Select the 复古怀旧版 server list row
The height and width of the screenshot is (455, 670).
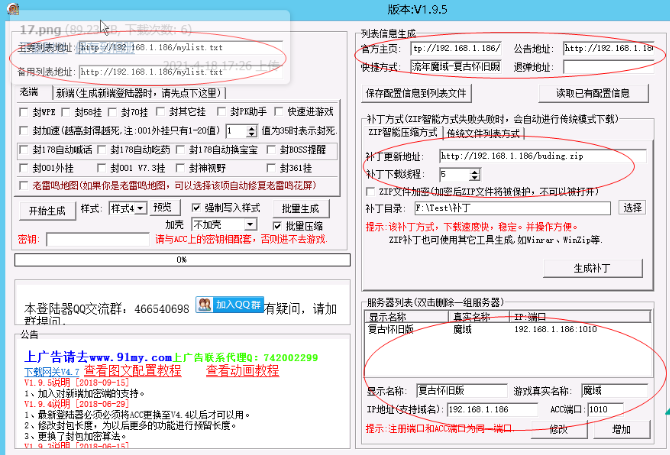(394, 328)
